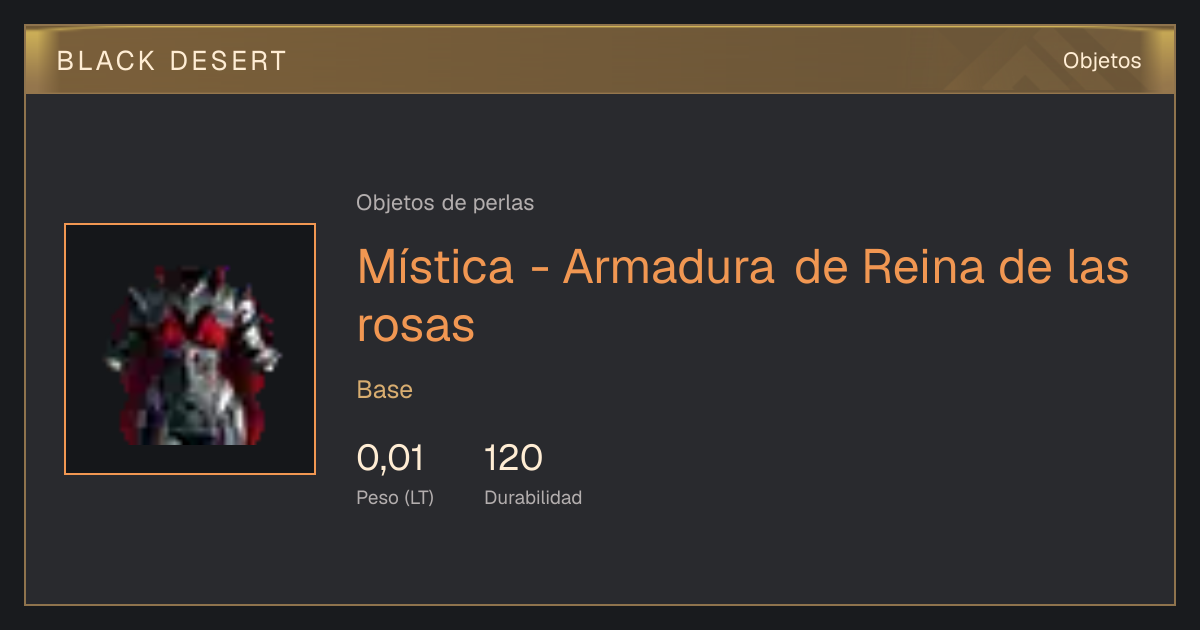The height and width of the screenshot is (630, 1200).
Task: Select the Base grade label
Action: tap(385, 390)
